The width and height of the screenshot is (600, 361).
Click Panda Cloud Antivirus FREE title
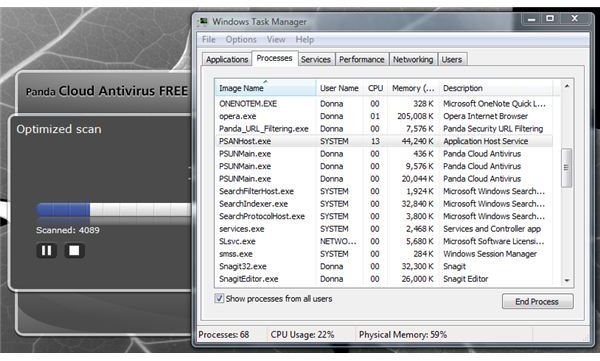click(x=107, y=91)
